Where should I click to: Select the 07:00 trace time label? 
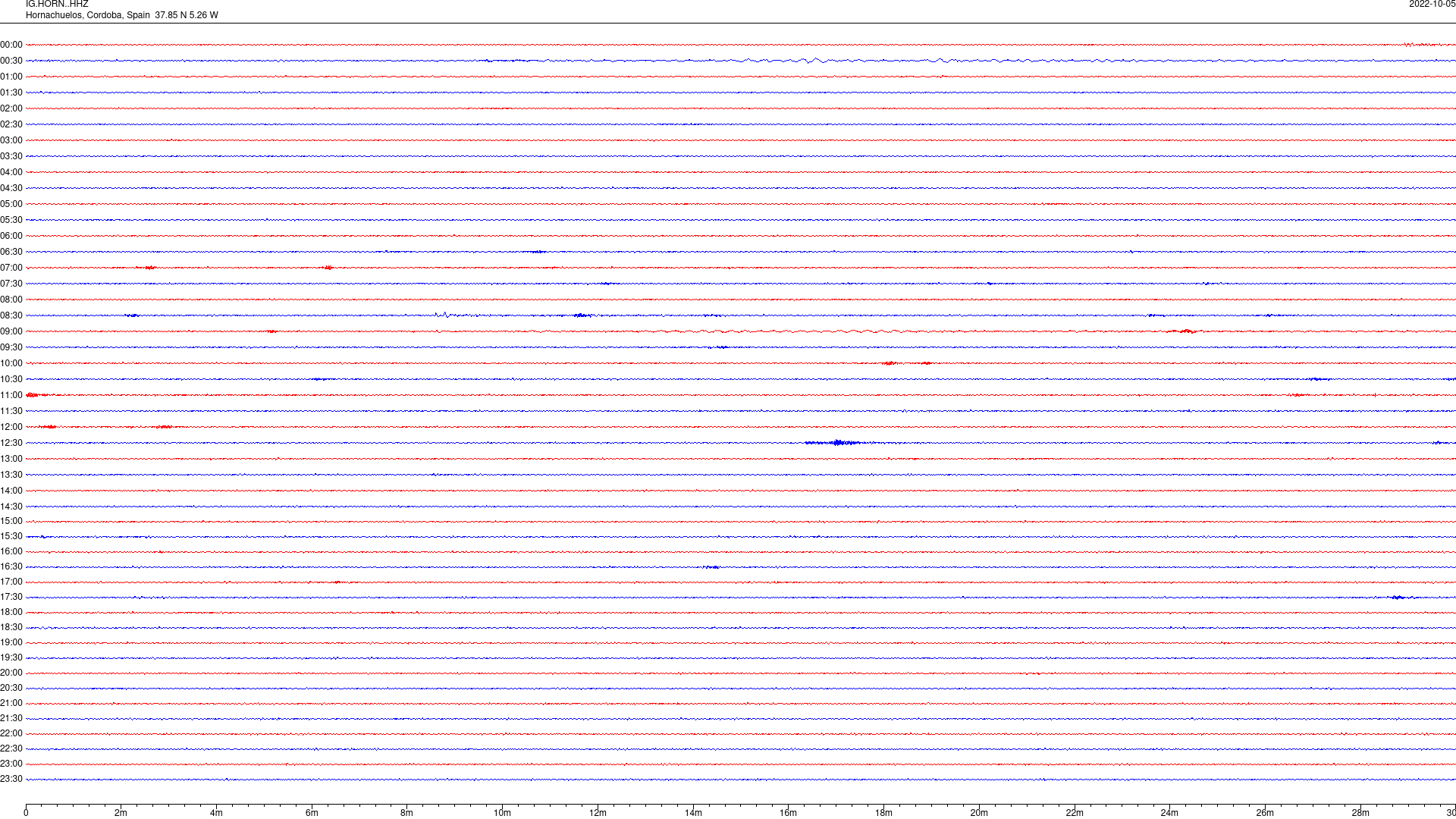coord(11,268)
